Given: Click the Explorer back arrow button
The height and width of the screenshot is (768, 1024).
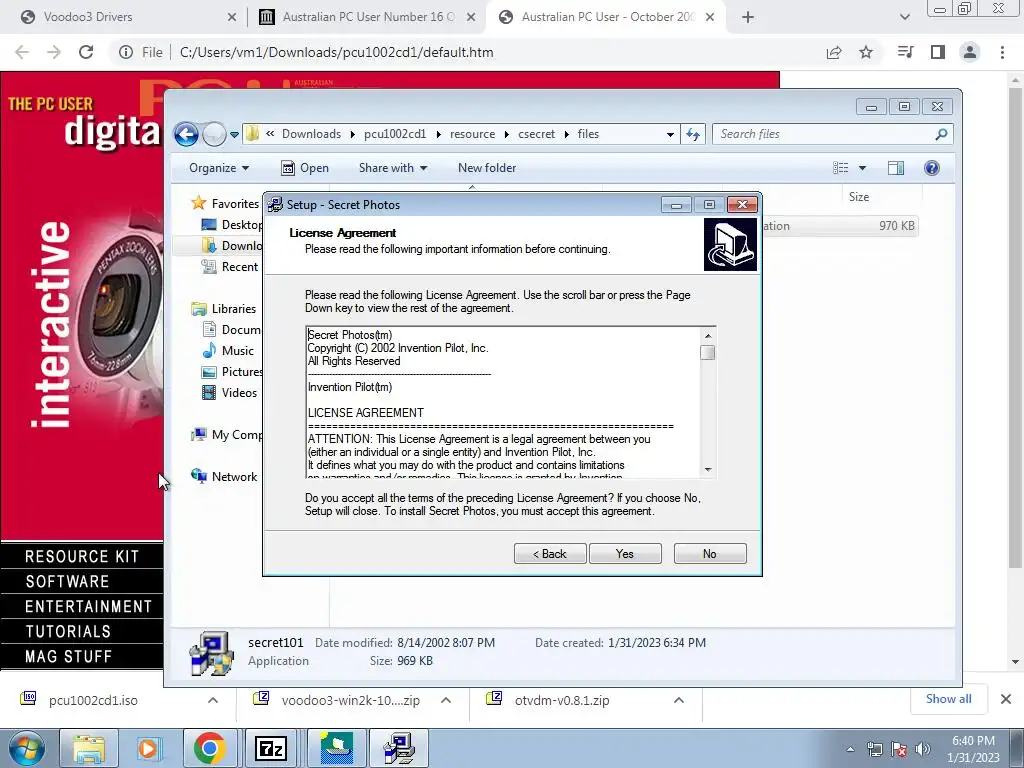Looking at the screenshot, I should click(186, 135).
